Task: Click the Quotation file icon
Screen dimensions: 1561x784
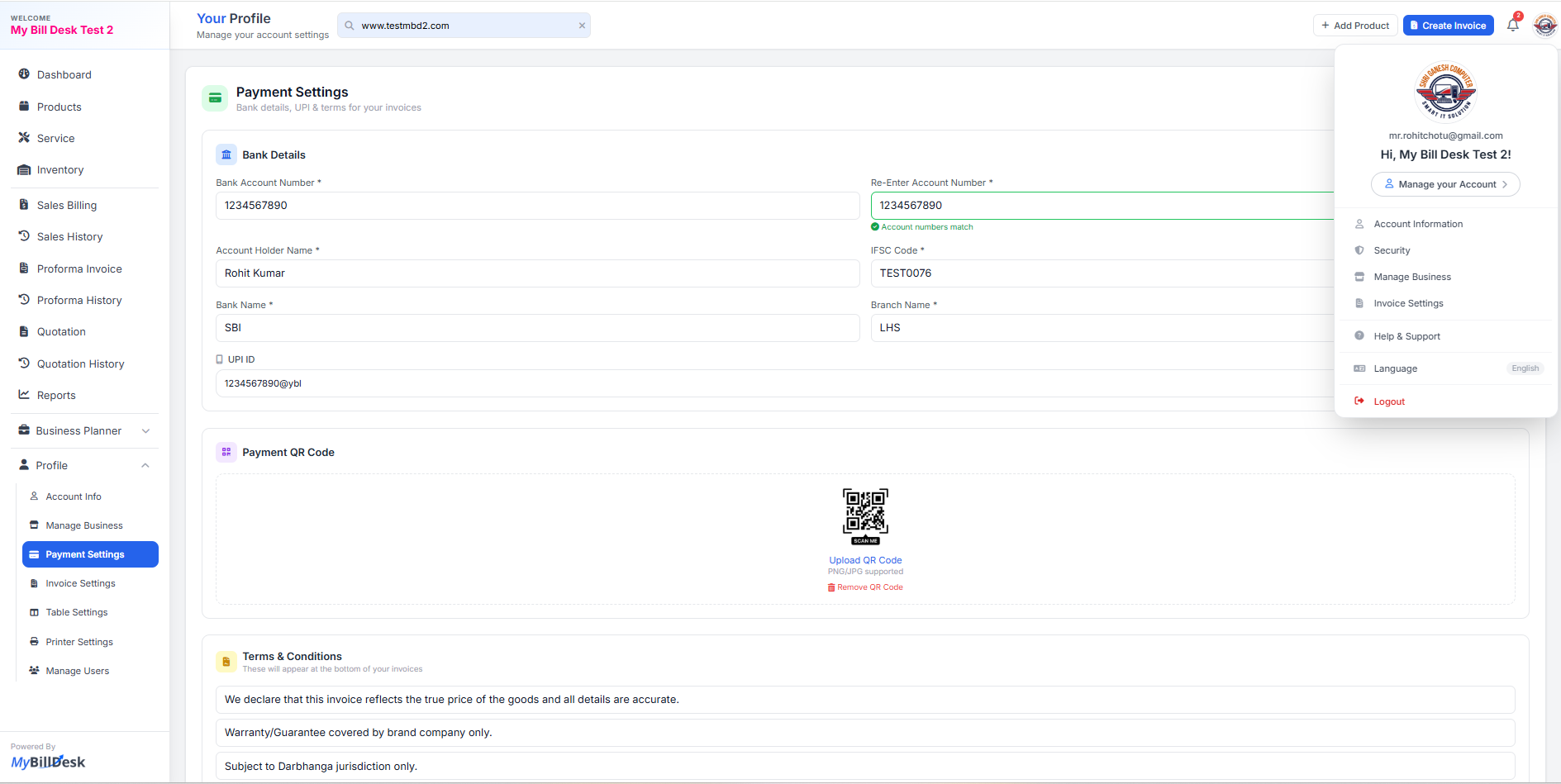Action: 24,331
